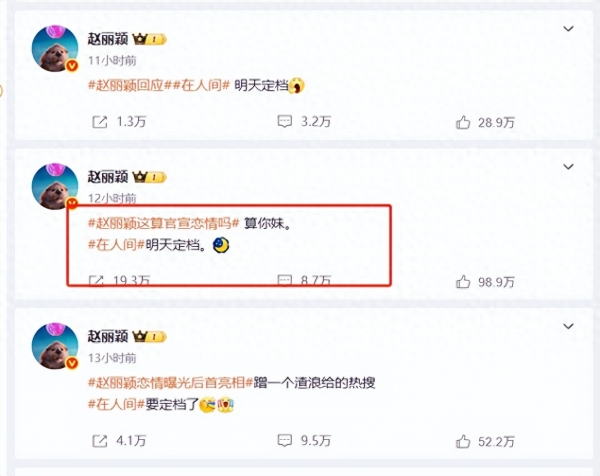Like the post with 98.9万 likes
This screenshot has height=476, width=600.
coord(463,282)
